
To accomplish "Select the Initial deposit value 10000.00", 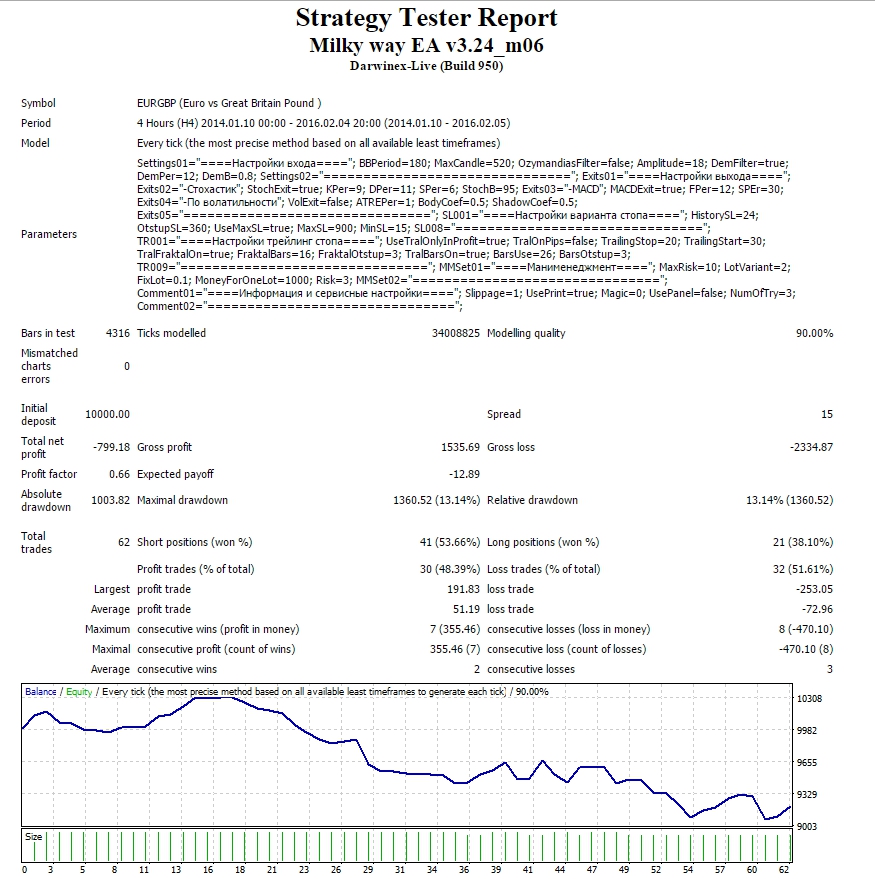I will click(x=107, y=414).
